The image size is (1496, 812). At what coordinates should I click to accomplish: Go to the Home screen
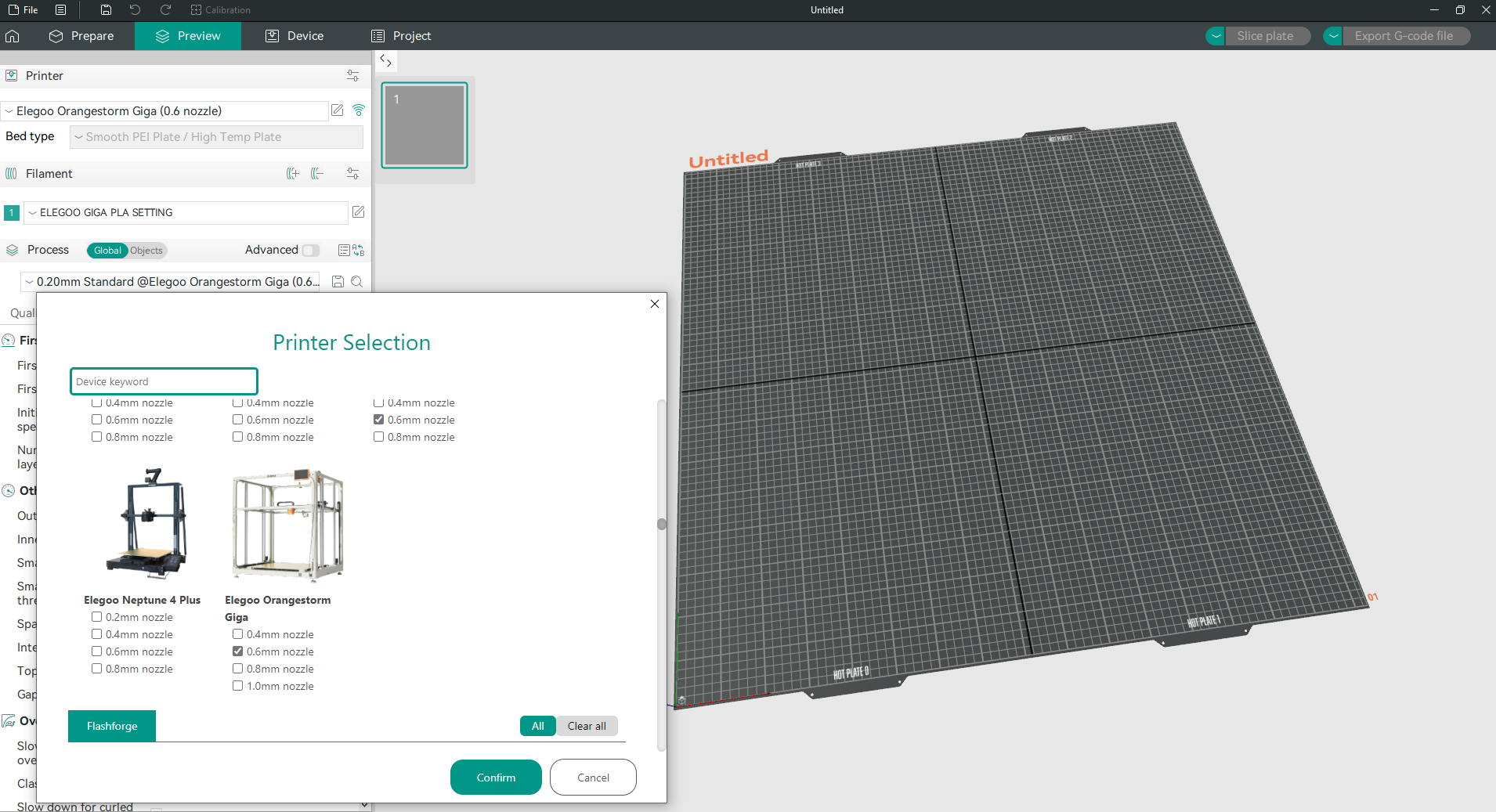pos(13,36)
